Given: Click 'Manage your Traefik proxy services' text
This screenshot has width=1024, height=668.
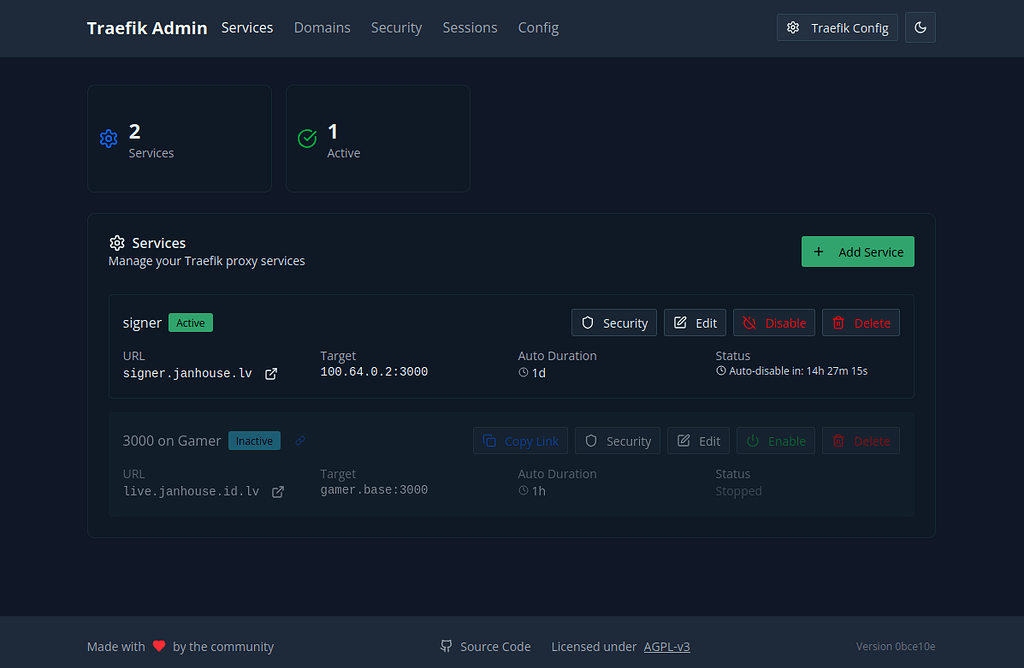Looking at the screenshot, I should [x=206, y=261].
